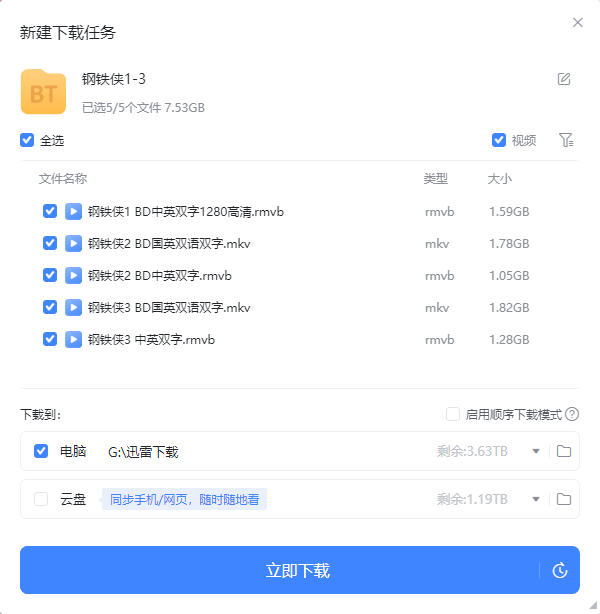The width and height of the screenshot is (600, 614).
Task: Enable the 云盘 destination checkbox
Action: pos(41,499)
